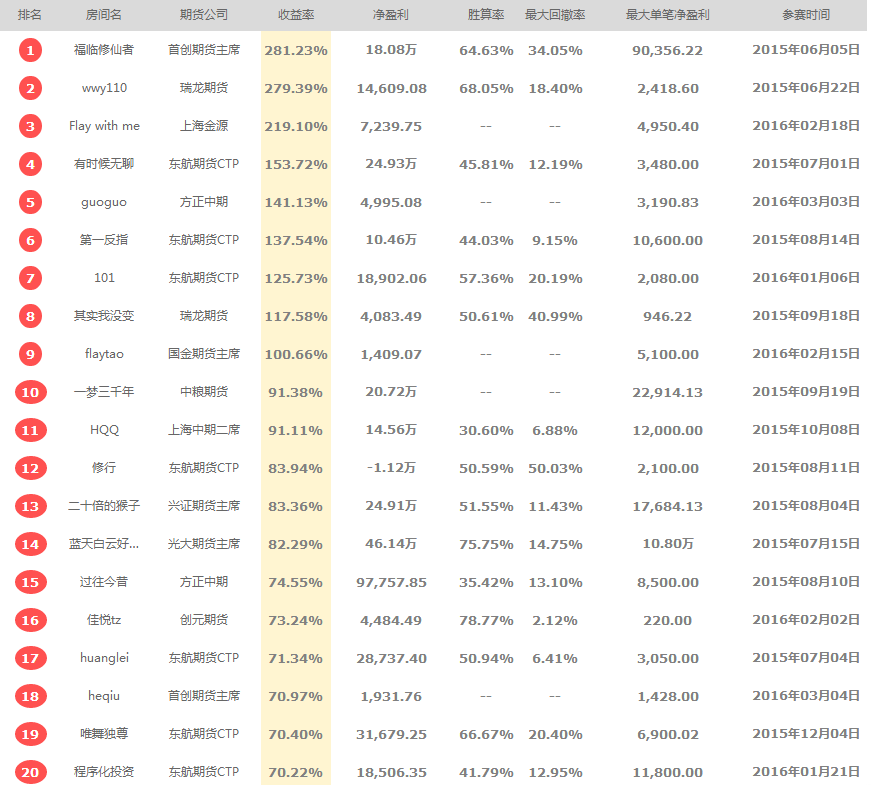Sort by the 最大回撤率 column header
Screen dimensions: 871x785
[555, 15]
